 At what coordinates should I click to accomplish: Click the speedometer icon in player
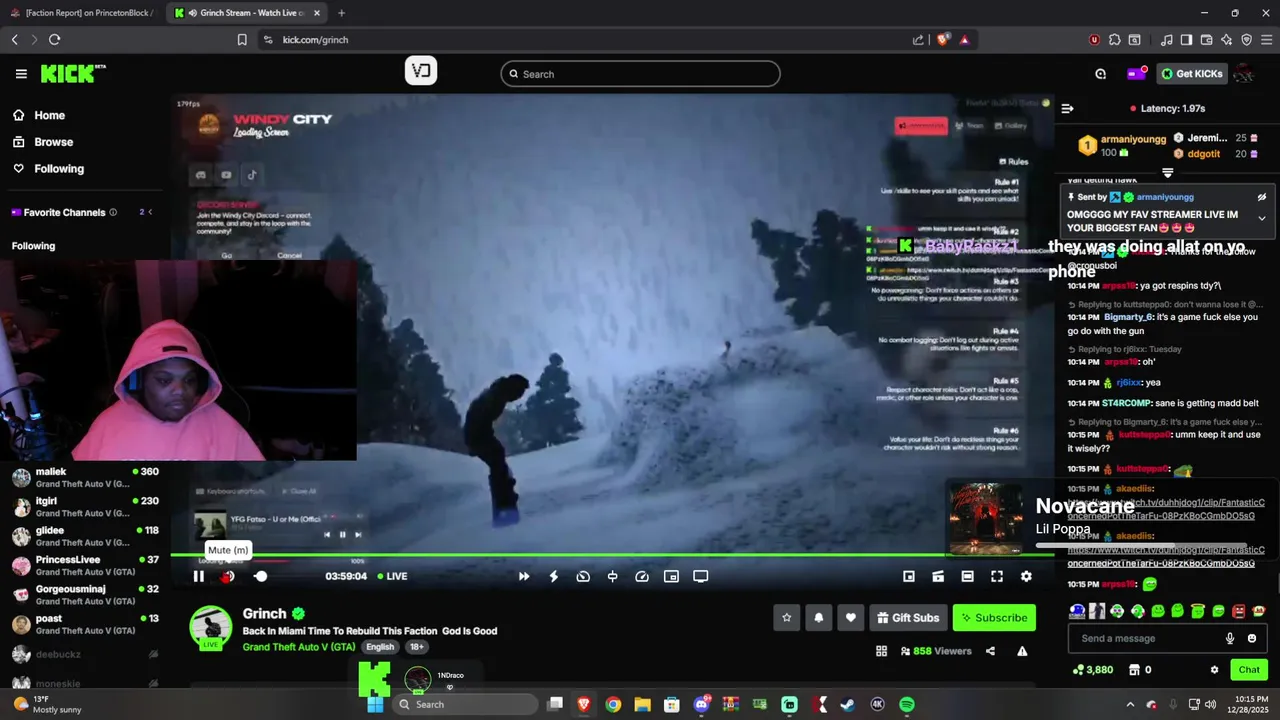coord(642,576)
